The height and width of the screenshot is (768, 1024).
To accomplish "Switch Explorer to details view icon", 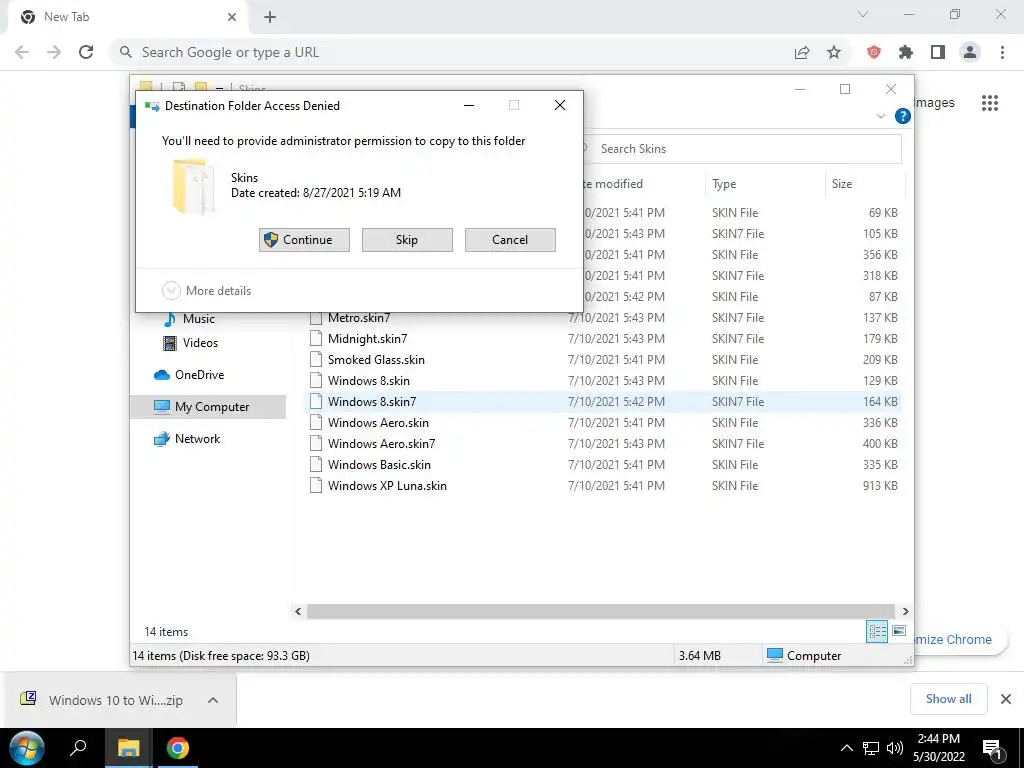I will click(877, 631).
